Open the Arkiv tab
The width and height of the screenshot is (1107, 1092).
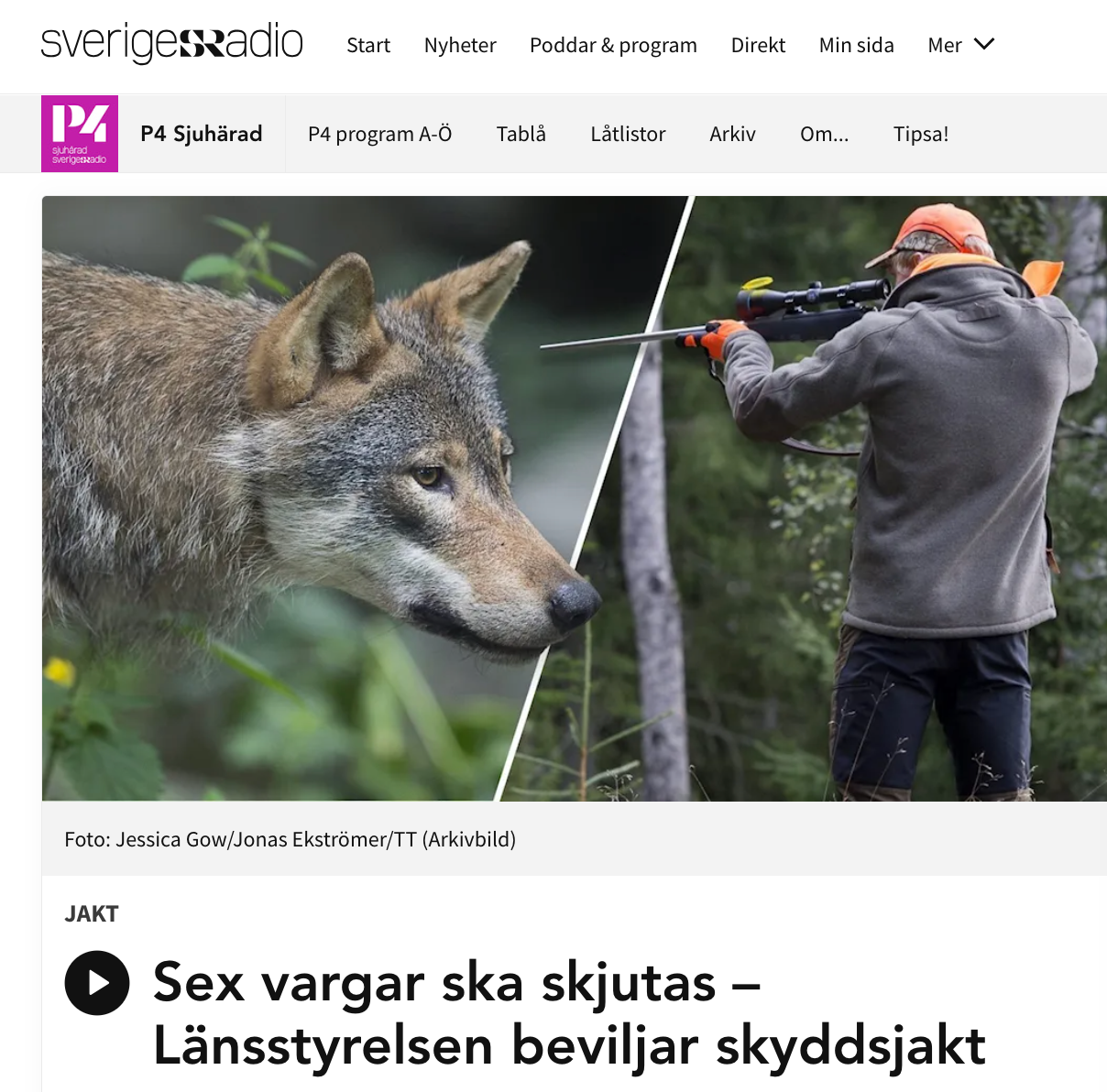(x=732, y=134)
